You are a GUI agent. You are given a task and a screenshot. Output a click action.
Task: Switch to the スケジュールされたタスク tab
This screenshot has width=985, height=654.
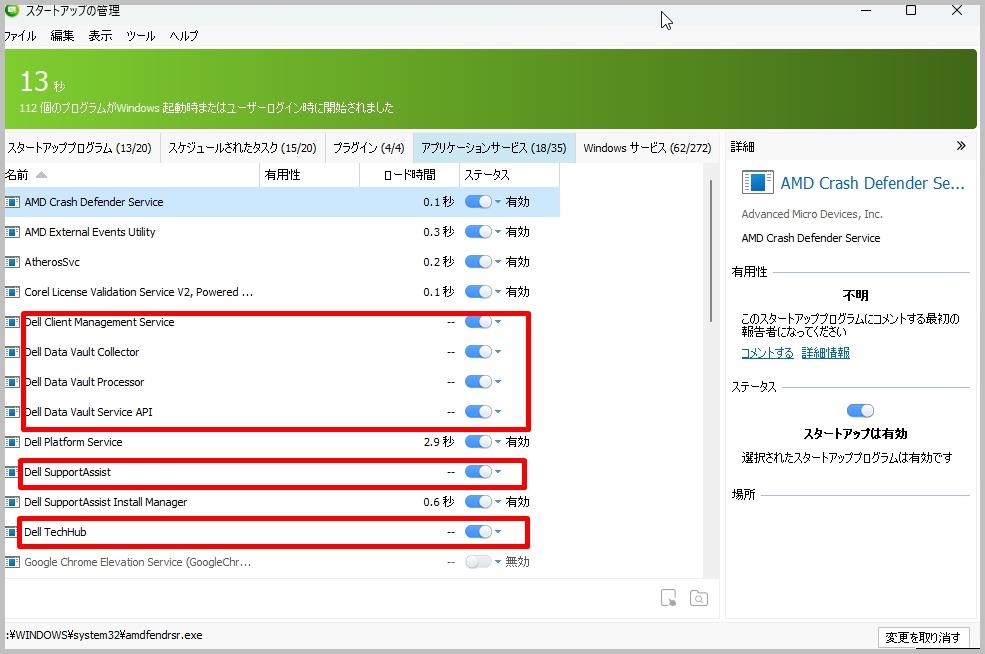coord(242,148)
